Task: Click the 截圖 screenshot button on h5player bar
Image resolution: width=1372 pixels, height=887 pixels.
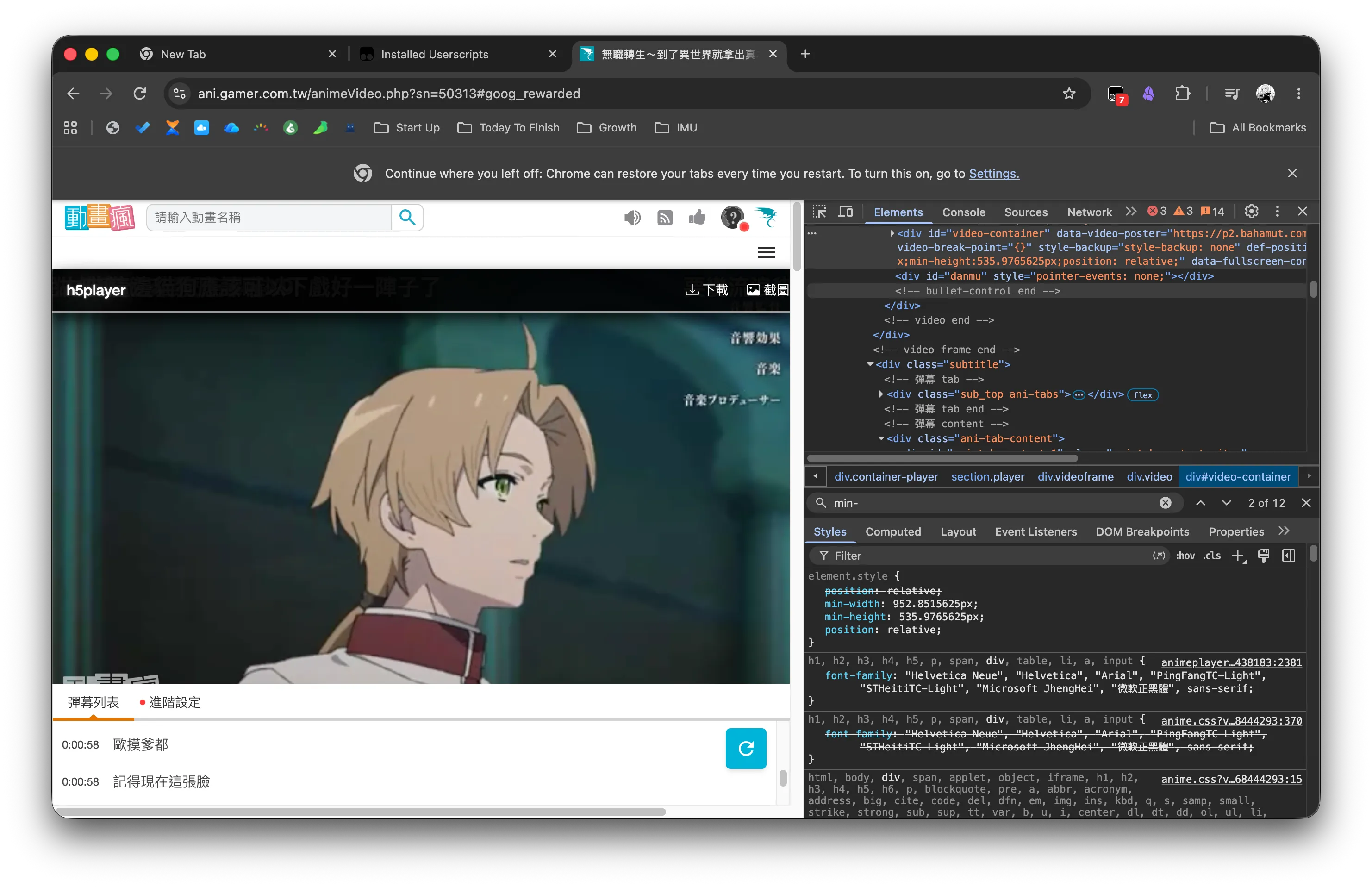Action: [767, 290]
